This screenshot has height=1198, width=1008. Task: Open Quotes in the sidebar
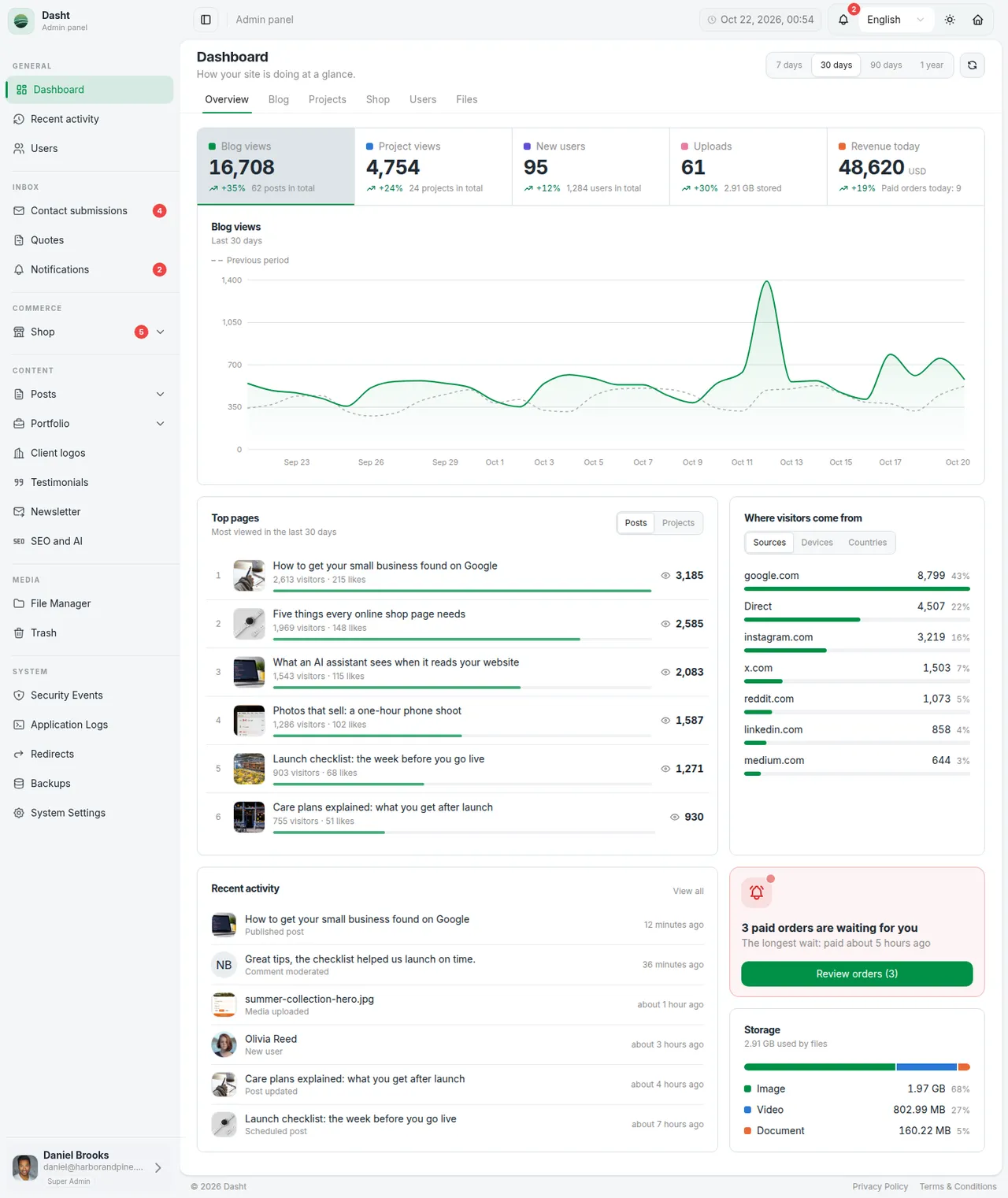pos(90,240)
